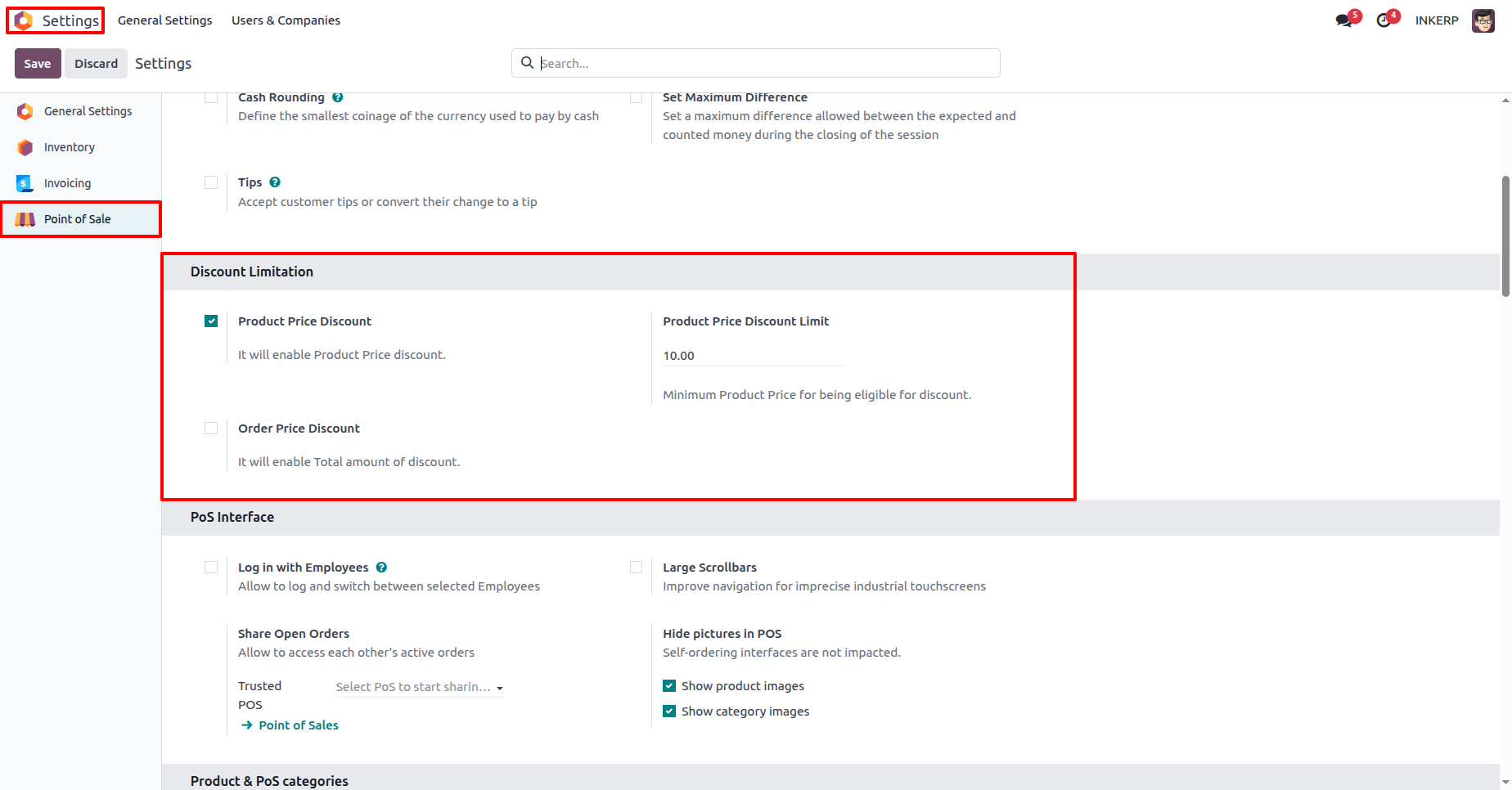
Task: Click the Odoo Settings app logo icon
Action: [24, 20]
